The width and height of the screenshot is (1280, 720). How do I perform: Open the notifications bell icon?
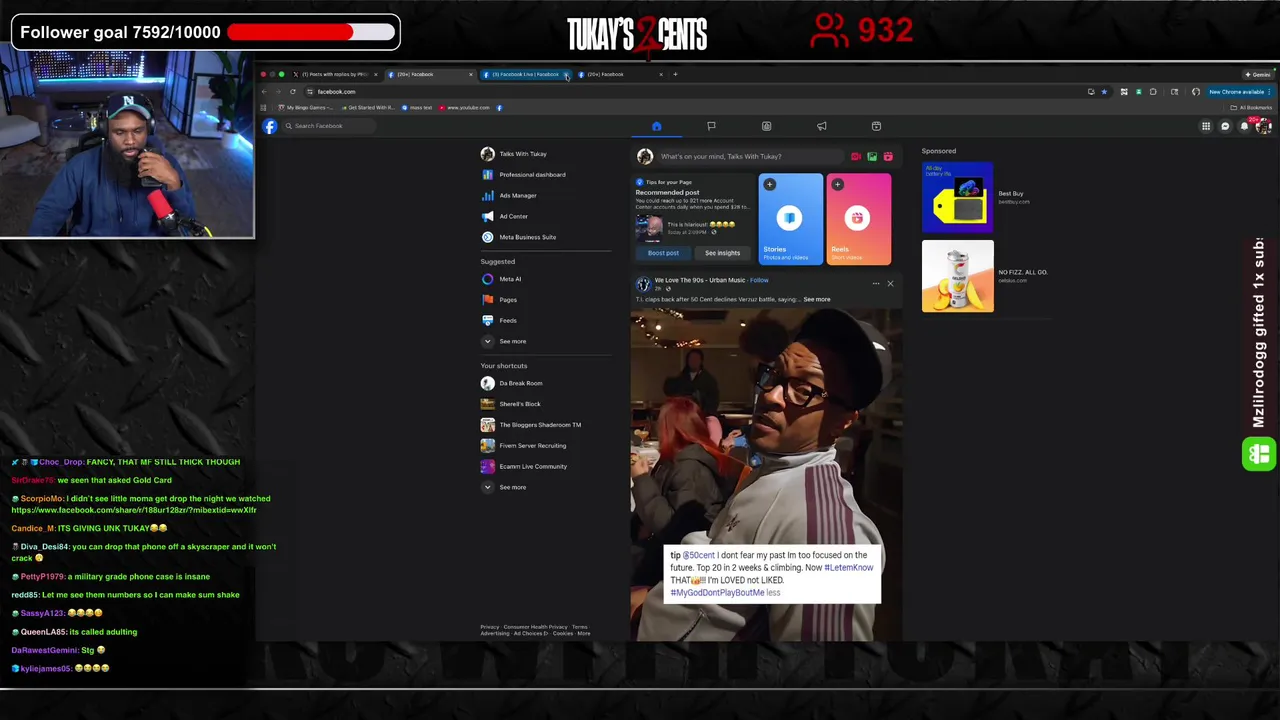1244,126
